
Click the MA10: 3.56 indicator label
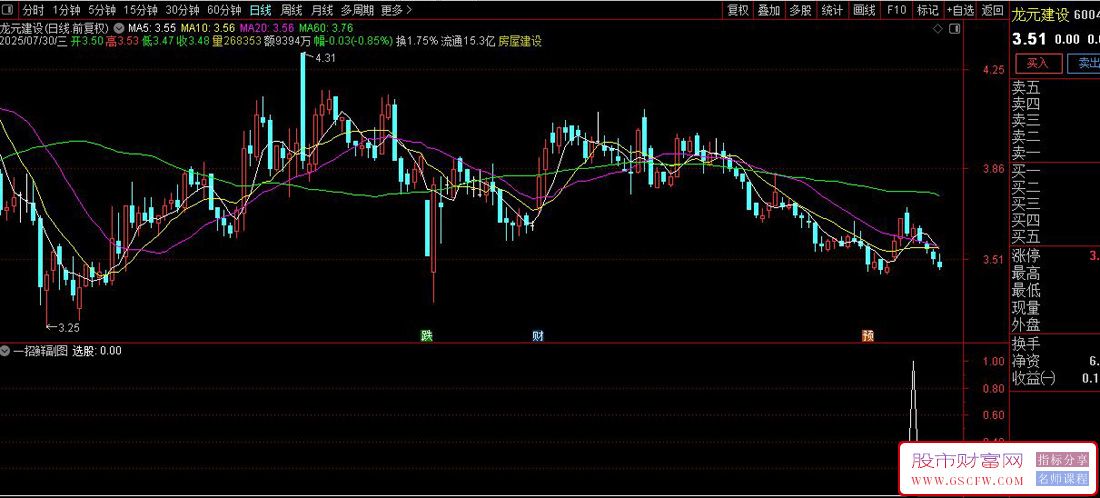pyautogui.click(x=208, y=29)
